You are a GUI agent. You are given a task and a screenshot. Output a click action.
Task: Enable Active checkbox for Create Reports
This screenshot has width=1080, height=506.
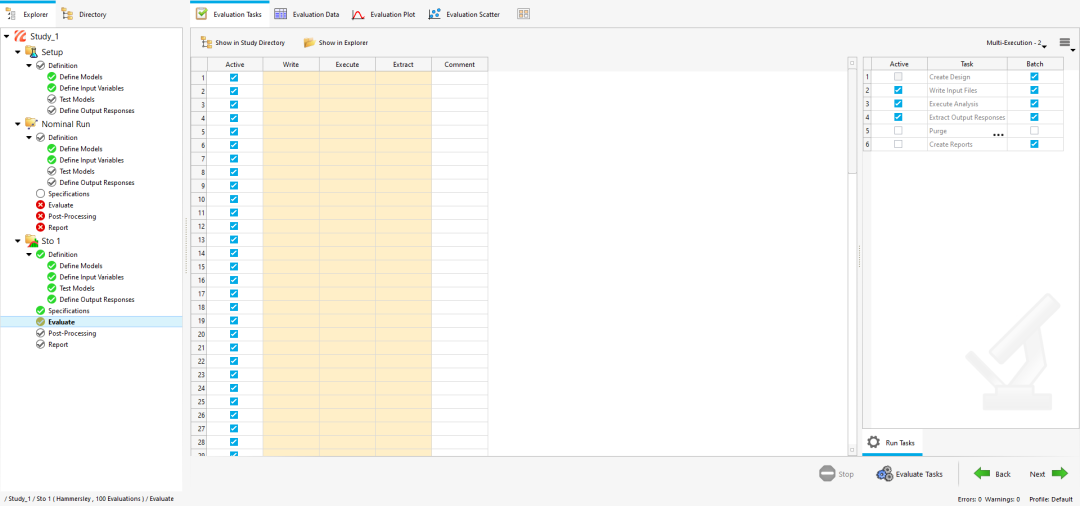coord(898,144)
